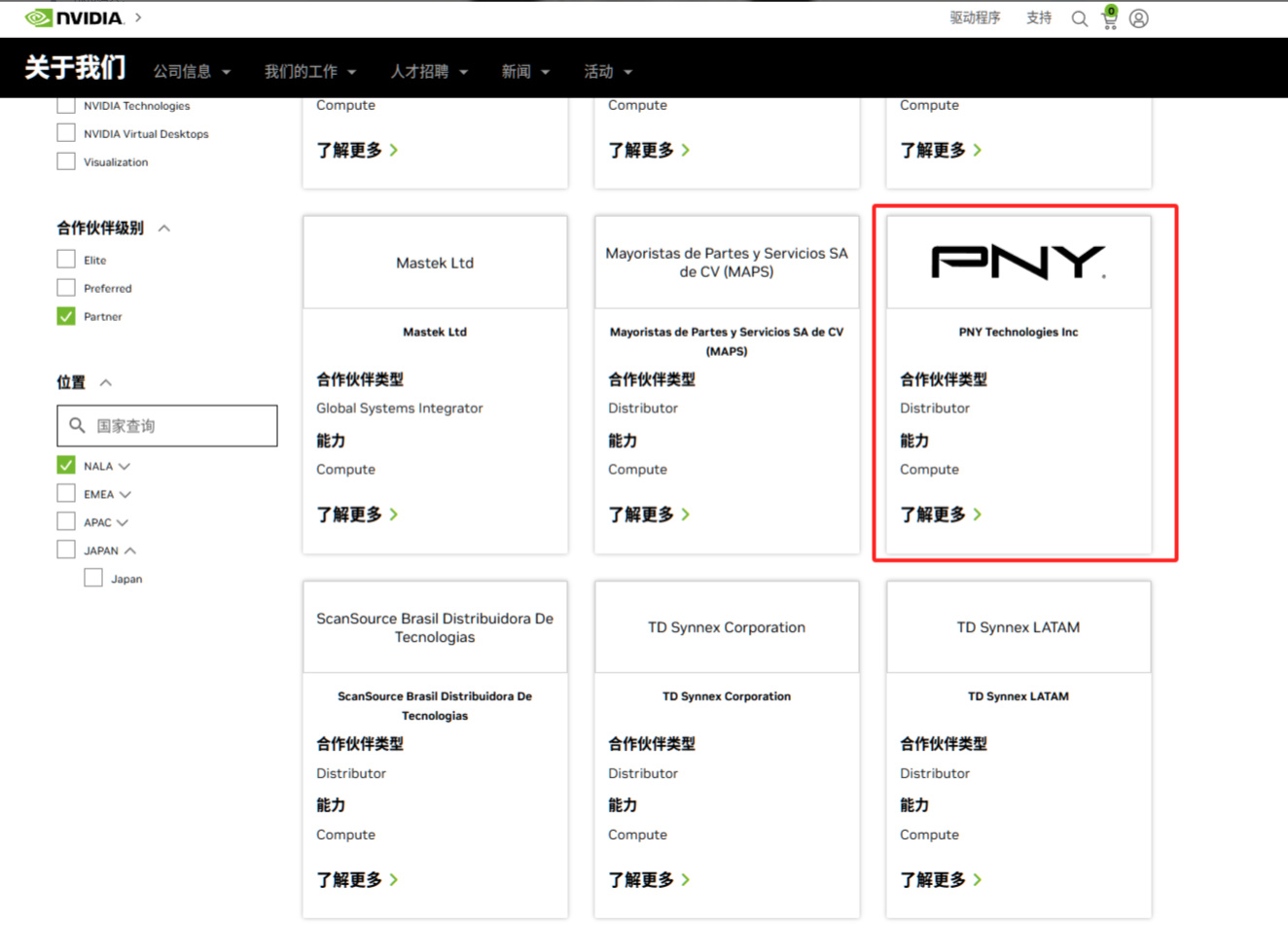Open the 我们的工作 dropdown menu
1288x925 pixels.
coord(310,71)
